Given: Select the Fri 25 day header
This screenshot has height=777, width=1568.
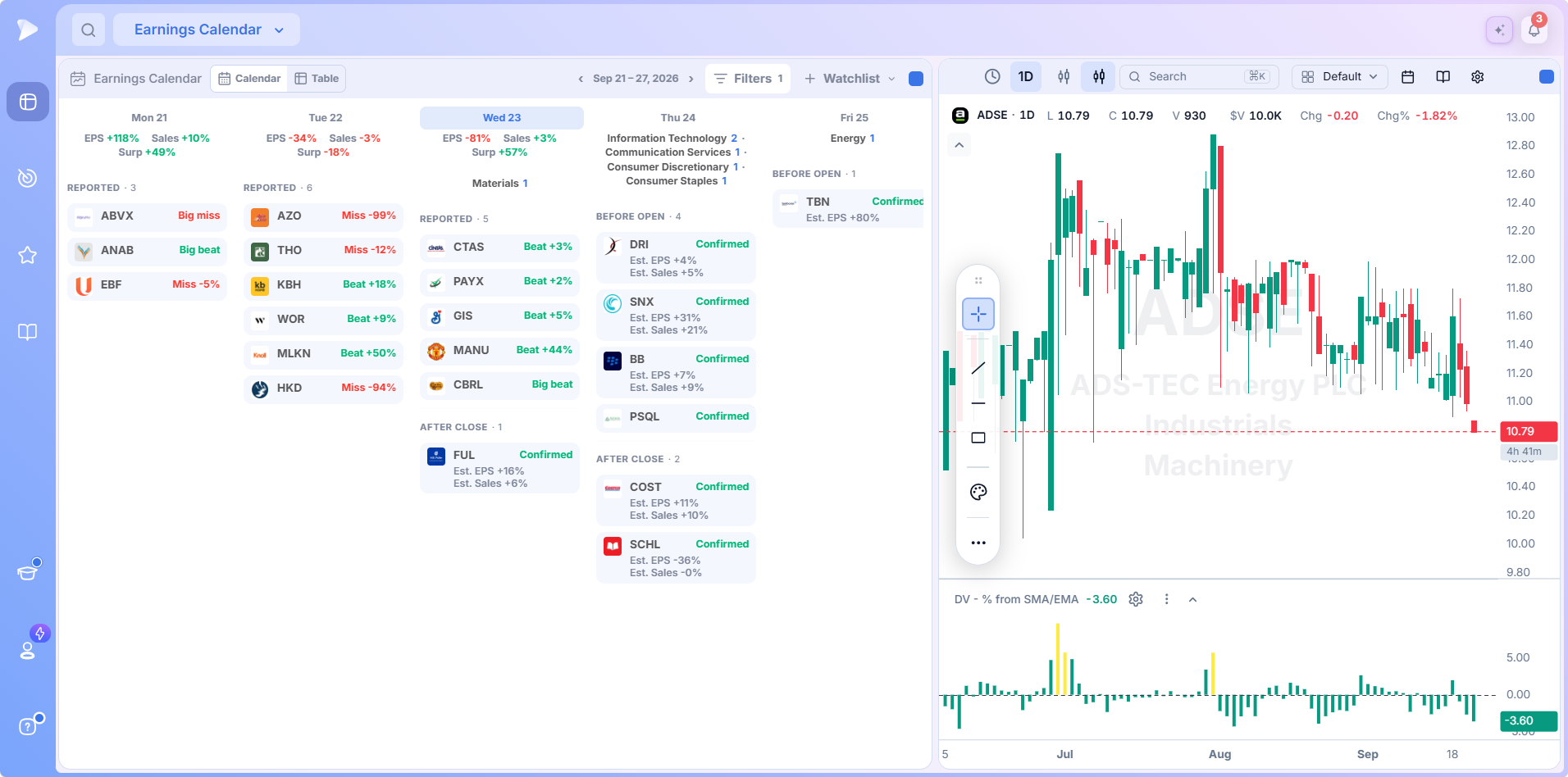Looking at the screenshot, I should tap(855, 118).
